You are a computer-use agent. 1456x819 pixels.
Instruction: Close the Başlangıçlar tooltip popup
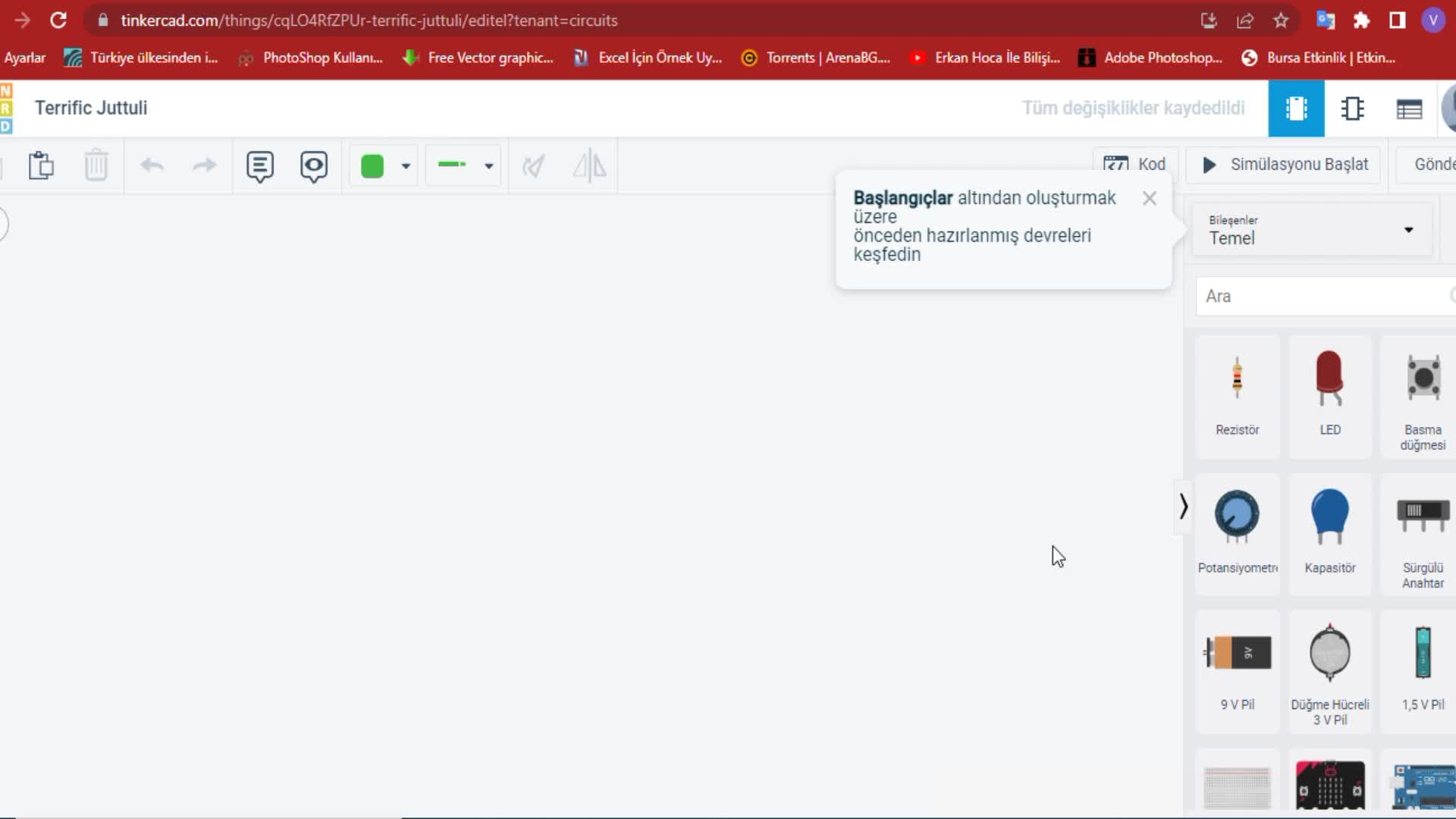point(1149,199)
